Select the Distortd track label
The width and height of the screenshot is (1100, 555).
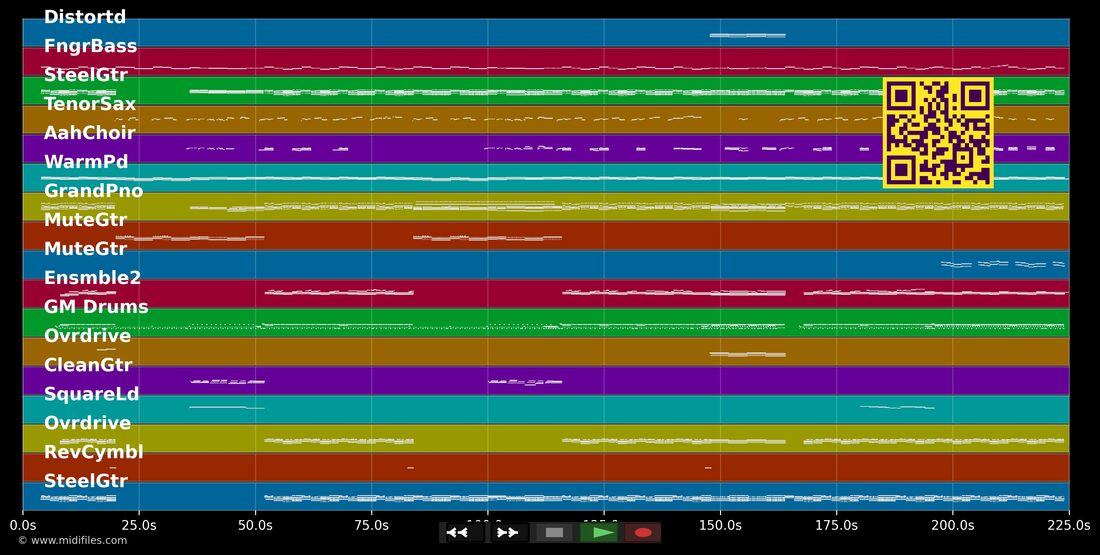[85, 17]
